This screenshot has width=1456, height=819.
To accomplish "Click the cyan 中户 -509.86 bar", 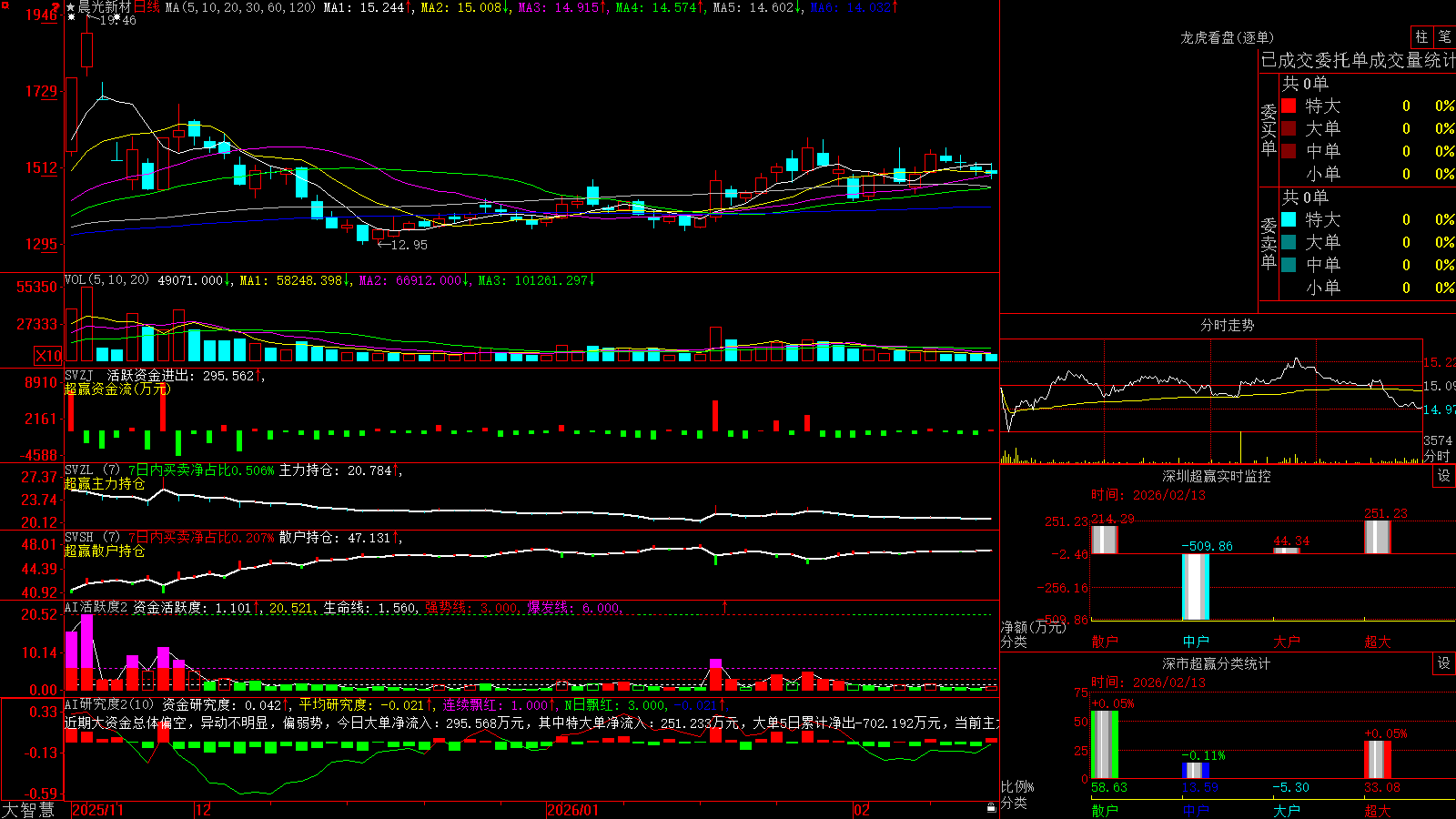I will tap(1196, 587).
